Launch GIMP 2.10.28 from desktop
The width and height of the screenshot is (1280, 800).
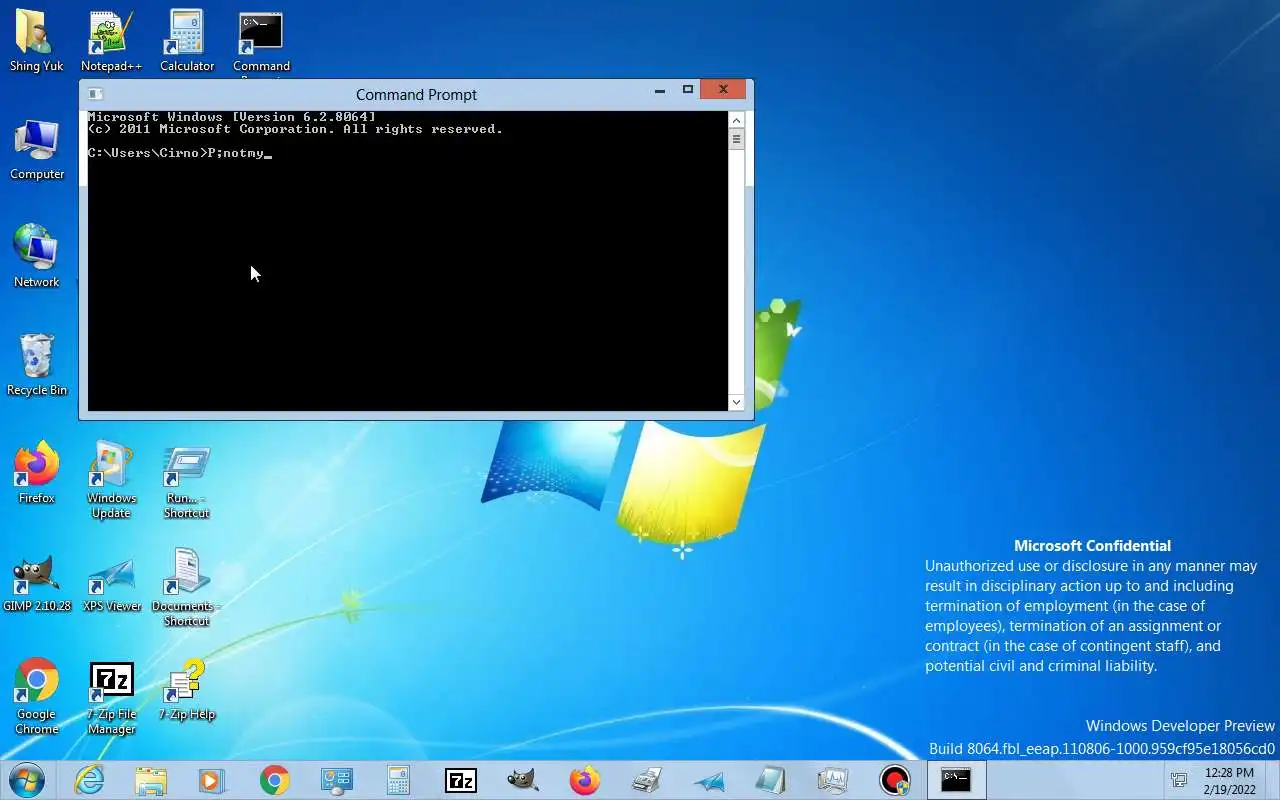pos(37,582)
